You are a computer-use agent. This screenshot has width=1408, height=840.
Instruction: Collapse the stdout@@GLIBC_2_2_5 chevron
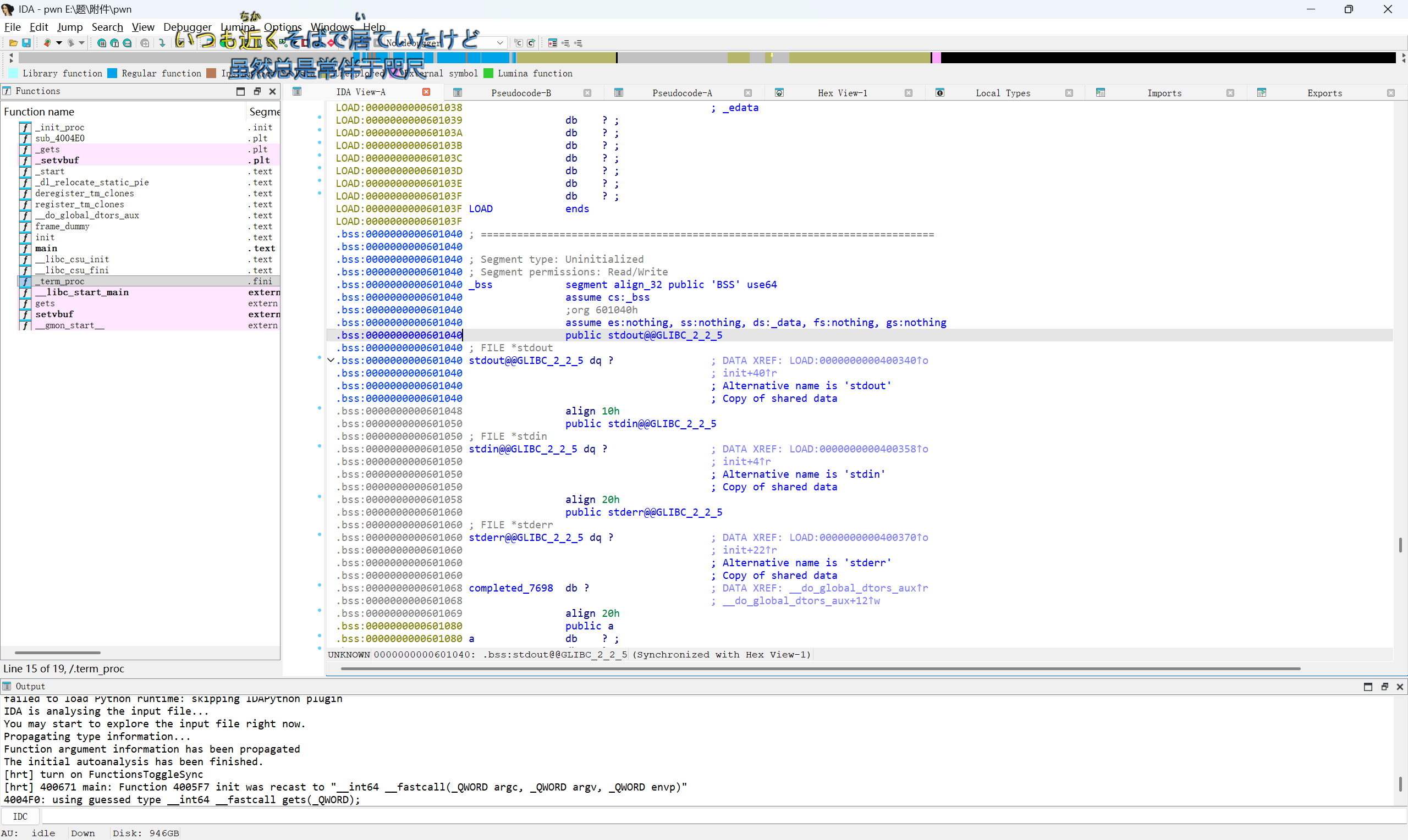click(x=331, y=361)
